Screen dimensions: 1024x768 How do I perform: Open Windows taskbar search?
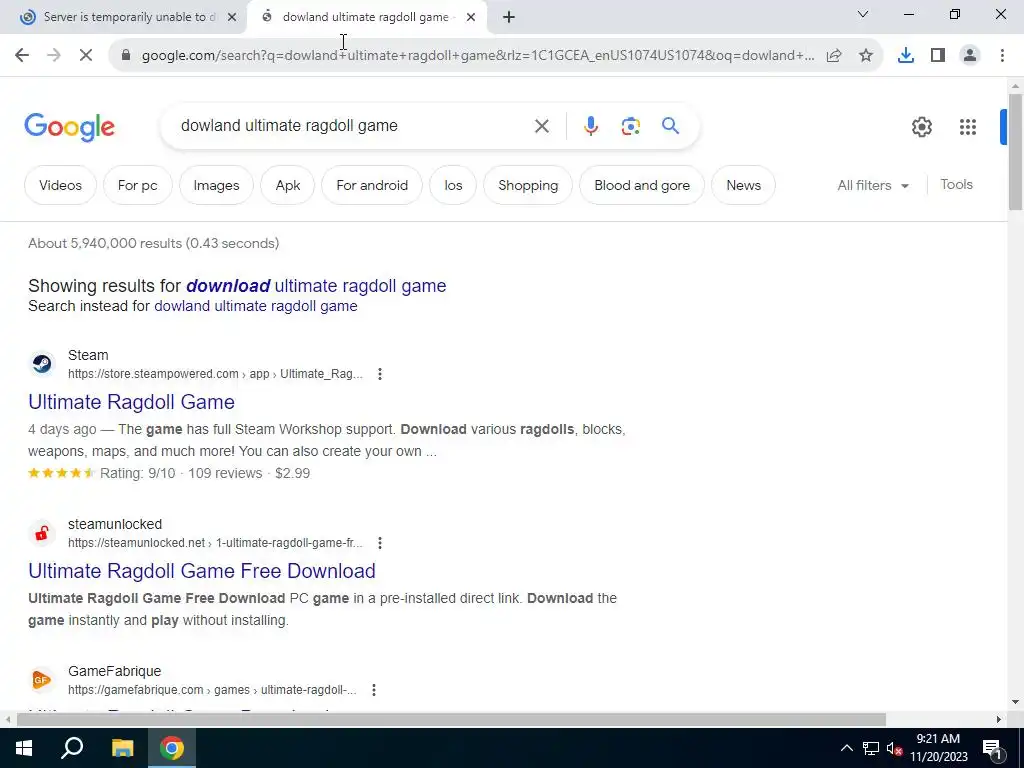pyautogui.click(x=72, y=748)
